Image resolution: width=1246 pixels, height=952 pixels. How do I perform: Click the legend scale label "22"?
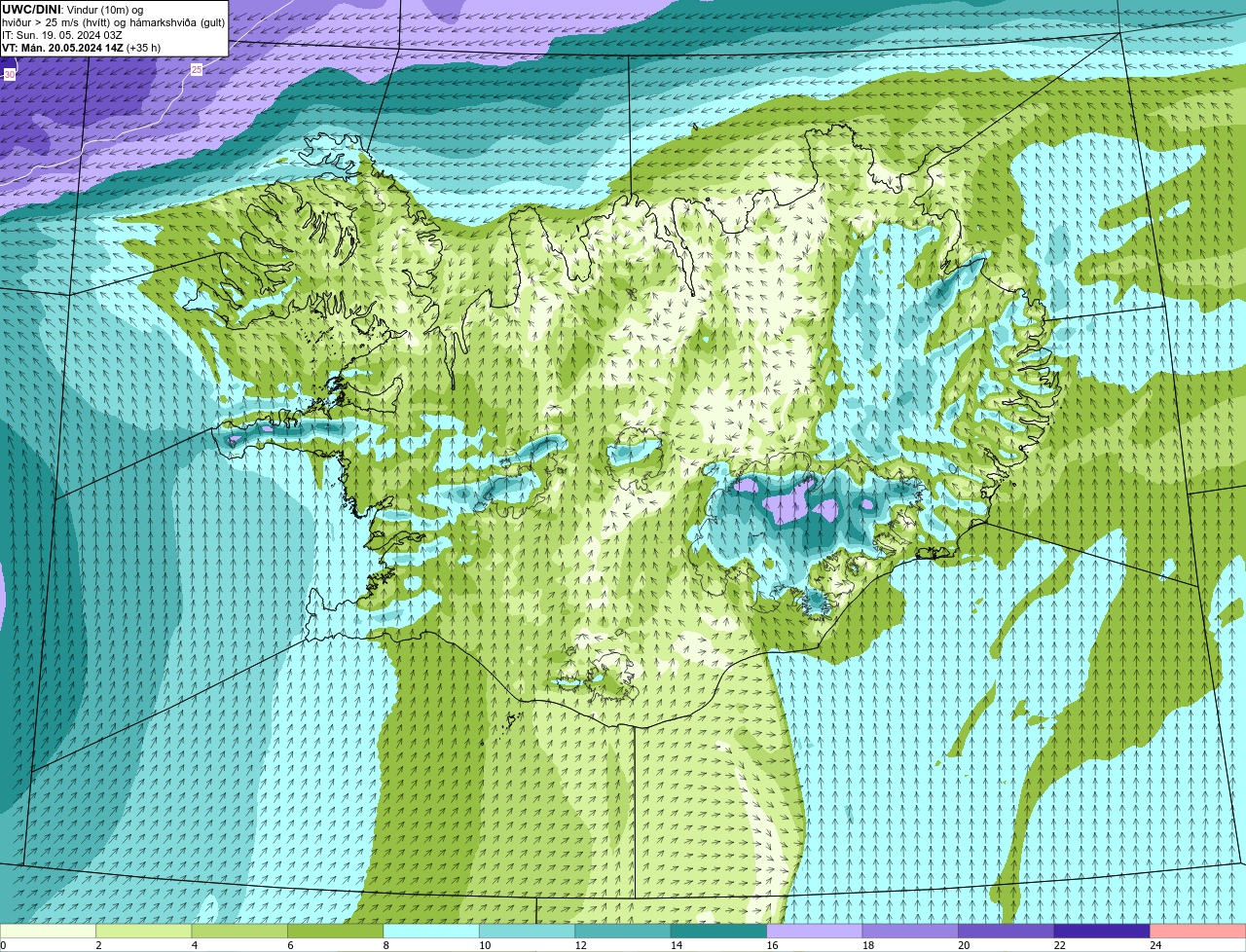(1060, 945)
